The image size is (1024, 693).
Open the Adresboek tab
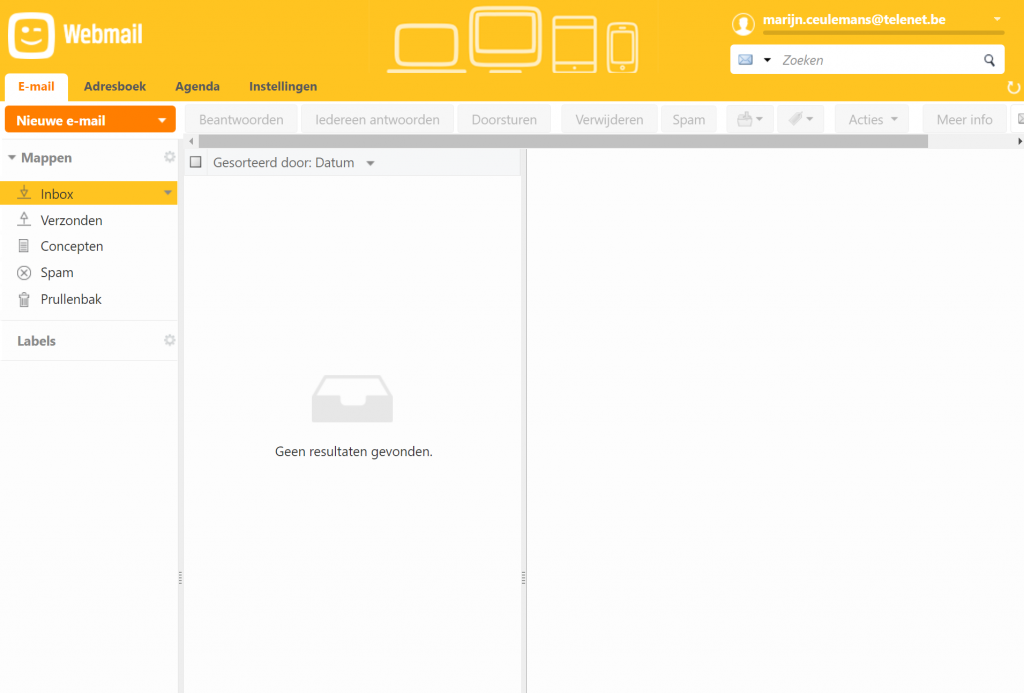(115, 87)
